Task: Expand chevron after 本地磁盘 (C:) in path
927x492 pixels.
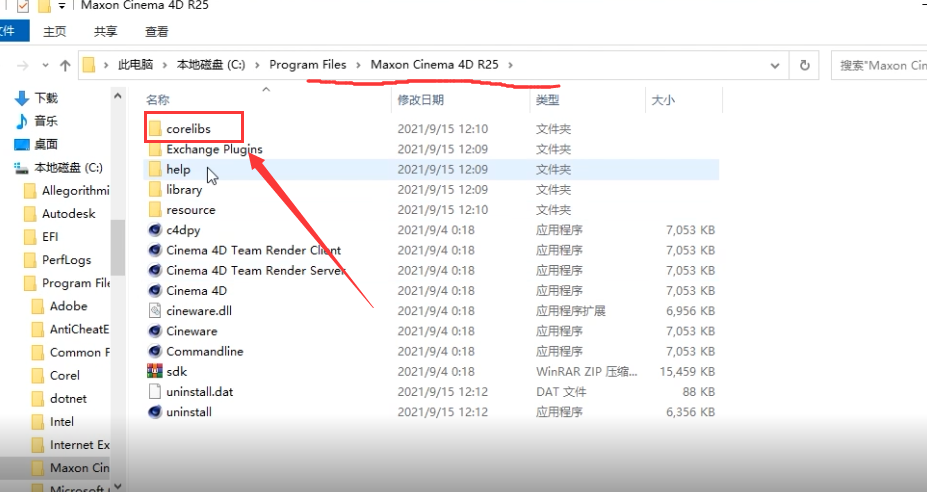Action: pos(257,65)
